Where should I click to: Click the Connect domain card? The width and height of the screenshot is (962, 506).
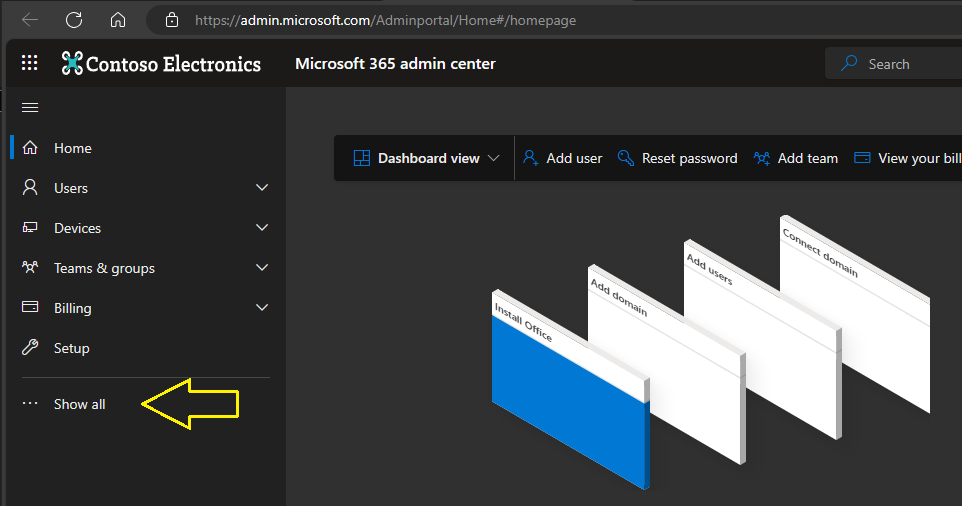[x=855, y=313]
